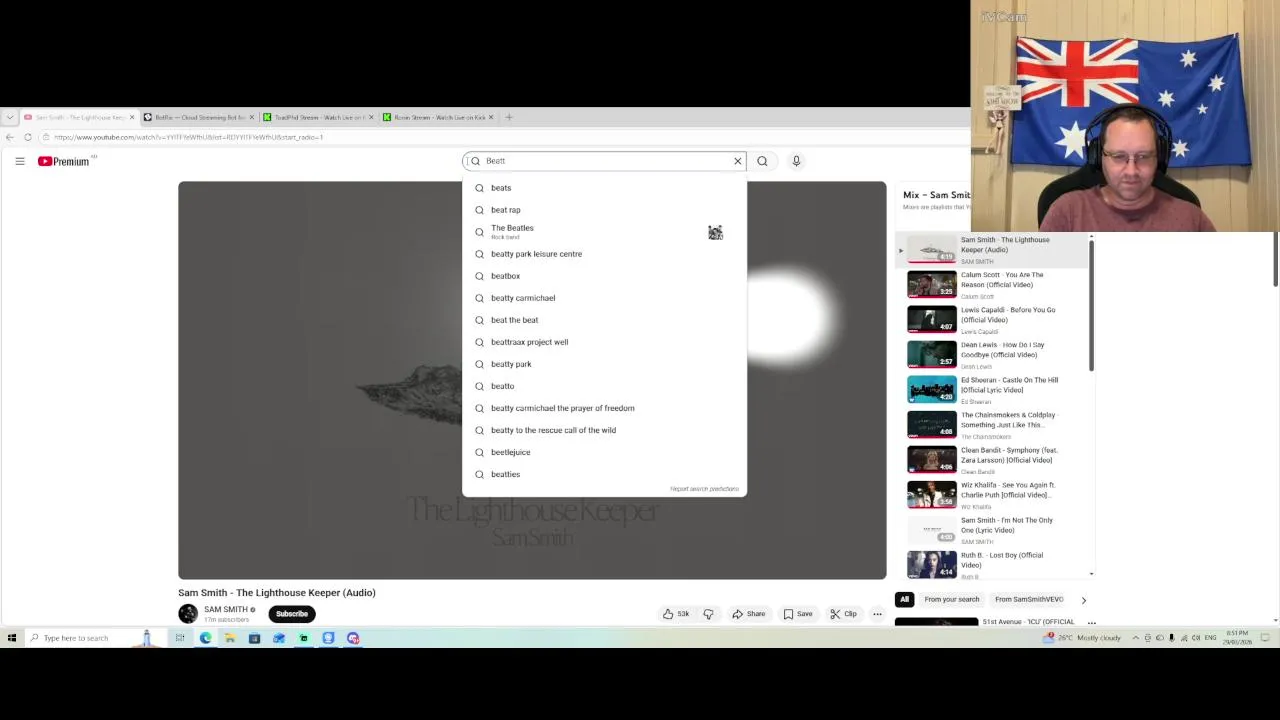1280x720 pixels.
Task: Click the YouTube search field containing 'Beatt'
Action: tap(604, 161)
